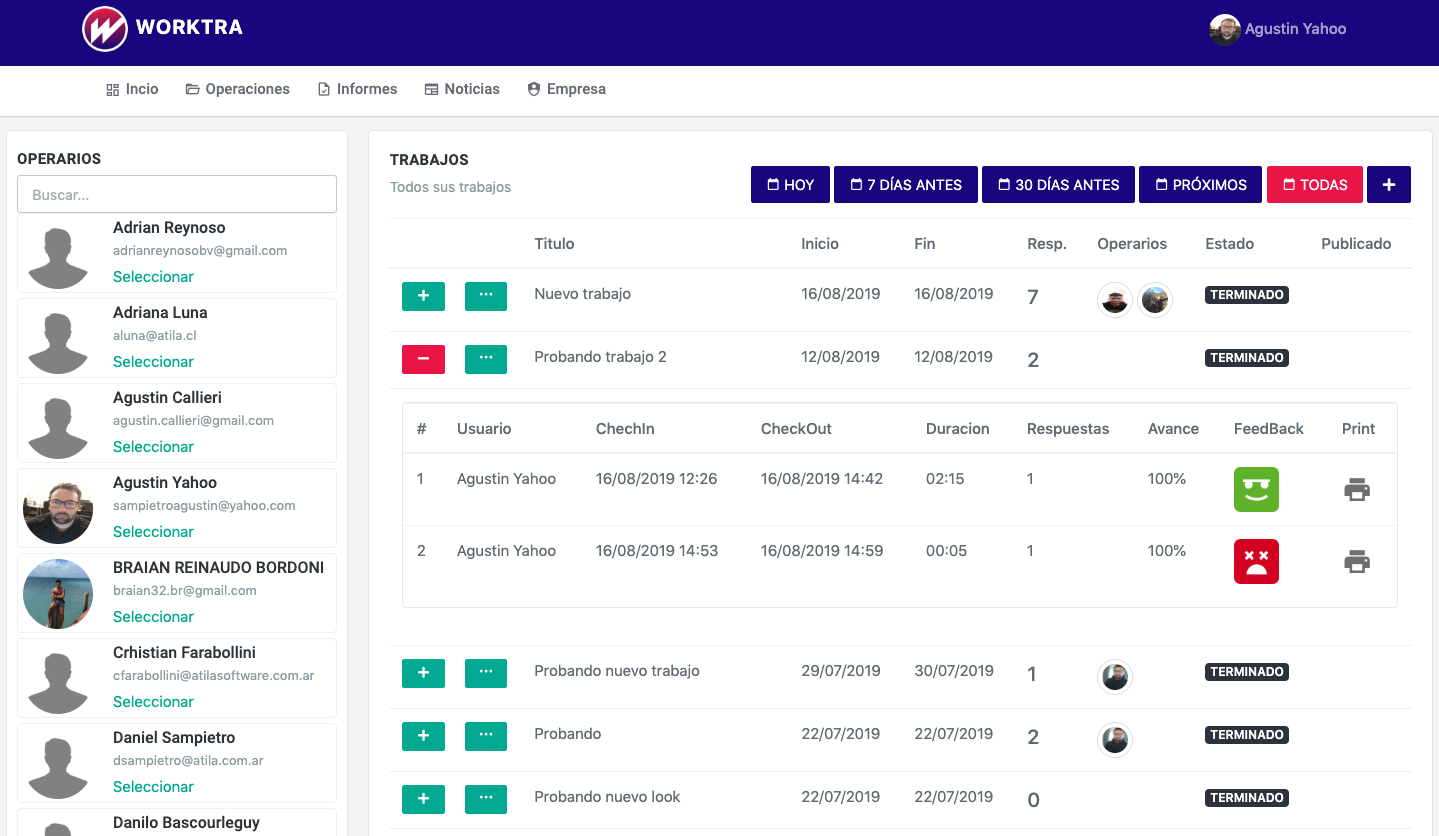Filter trabajos by 30 DÍAS ANTES
1439x836 pixels.
coord(1058,185)
